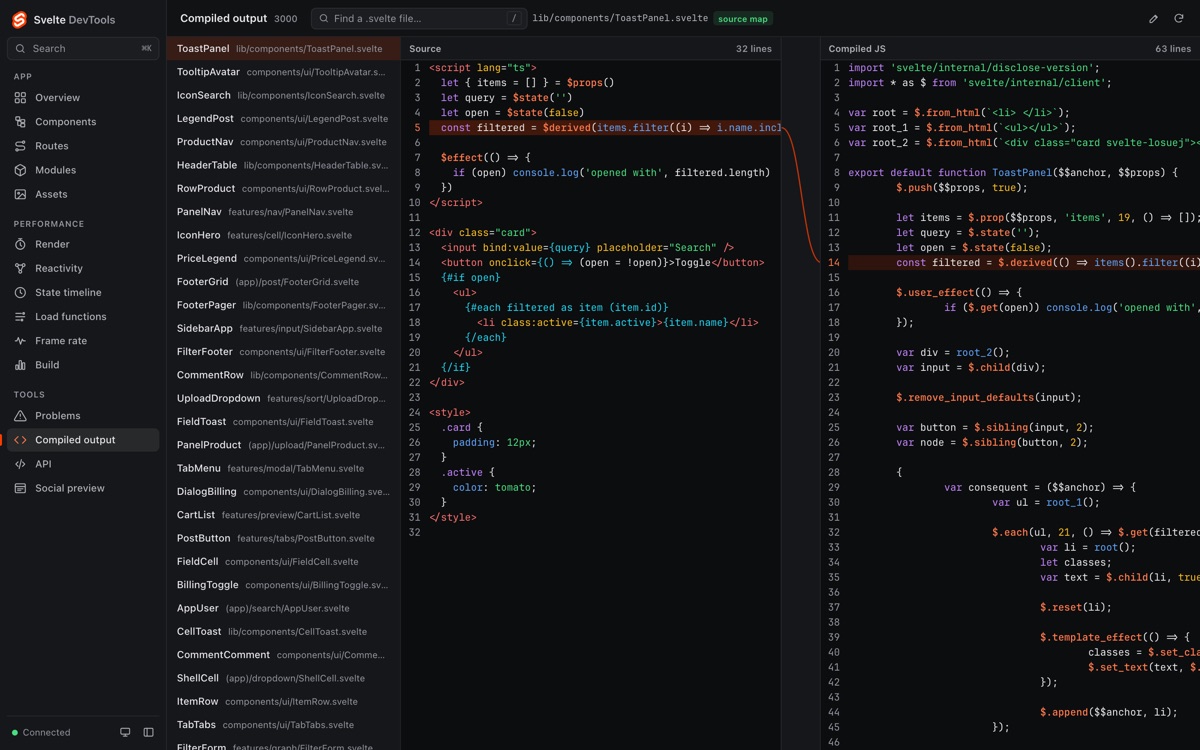Image resolution: width=1200 pixels, height=750 pixels.
Task: Select BillingToggle component file
Action: (x=283, y=585)
